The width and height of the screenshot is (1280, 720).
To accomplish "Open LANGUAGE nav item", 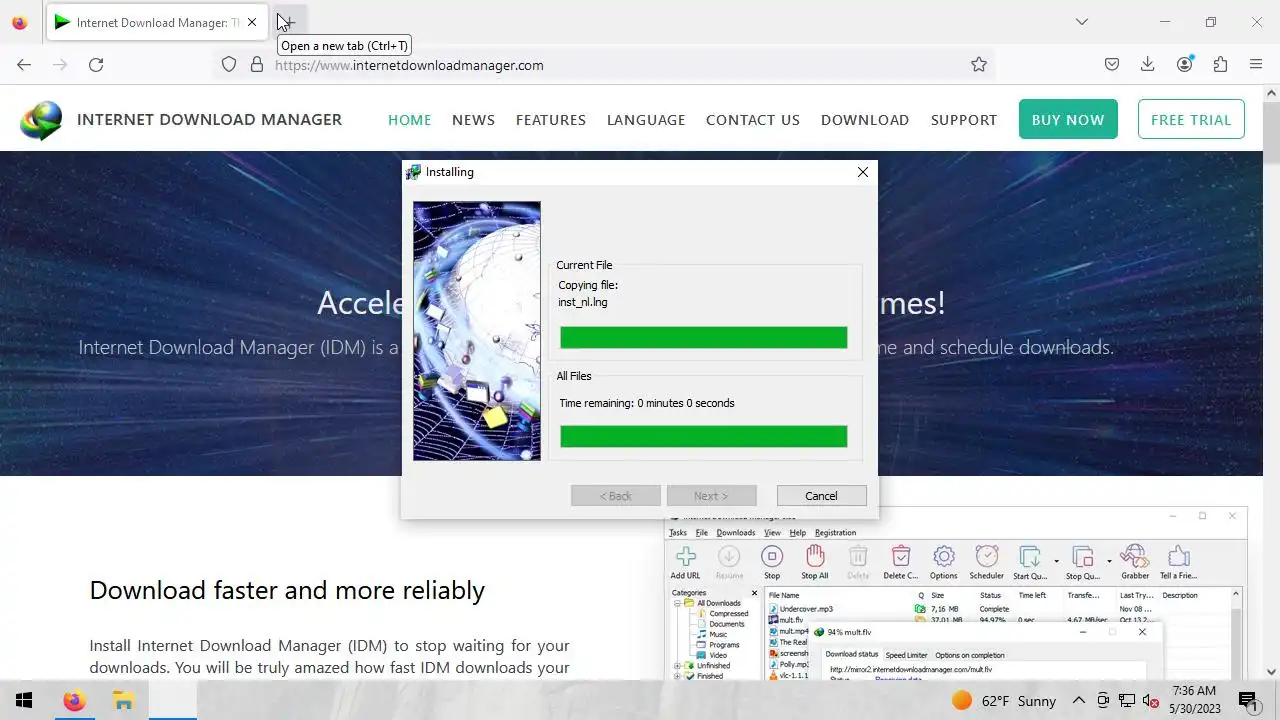I will (x=646, y=120).
